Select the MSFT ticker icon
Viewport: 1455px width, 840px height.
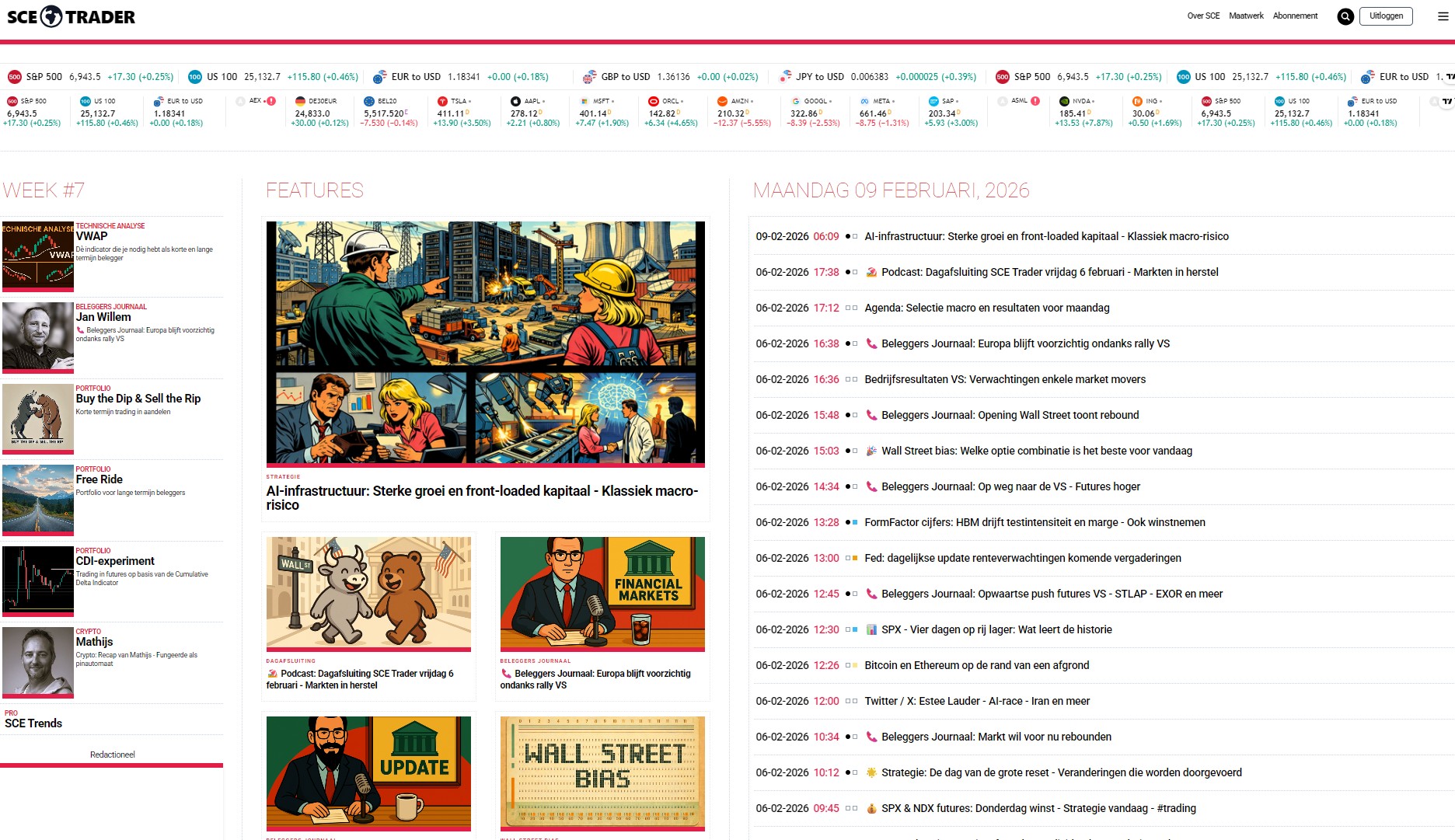point(584,101)
